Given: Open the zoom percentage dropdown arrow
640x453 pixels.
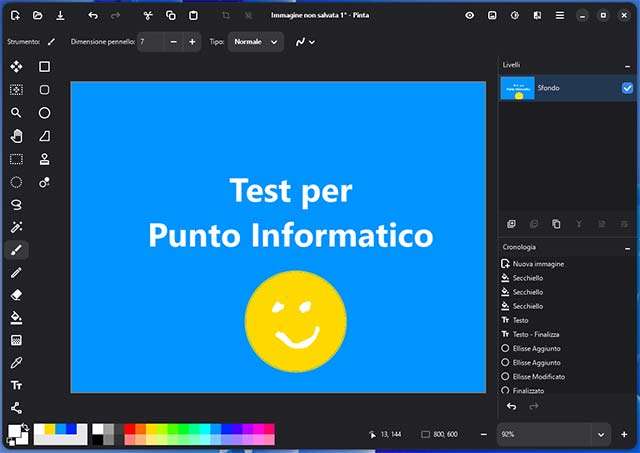Looking at the screenshot, I should coord(601,435).
